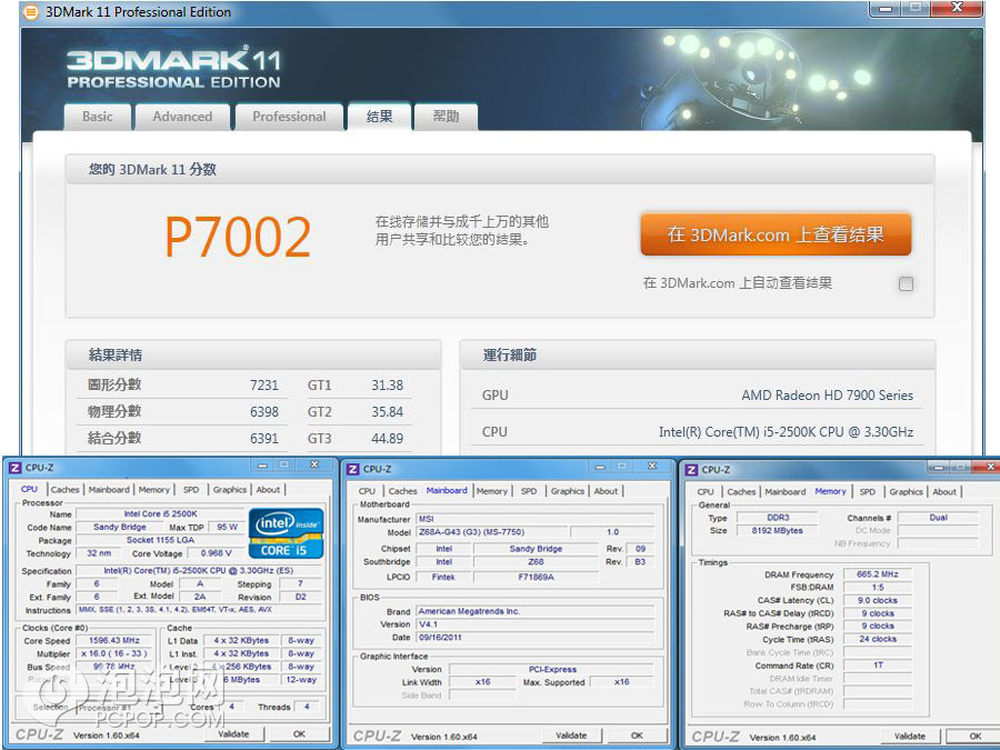Screen dimensions: 1000x750
Task: Click the Cycle Time value 24 clocks
Action: [878, 639]
